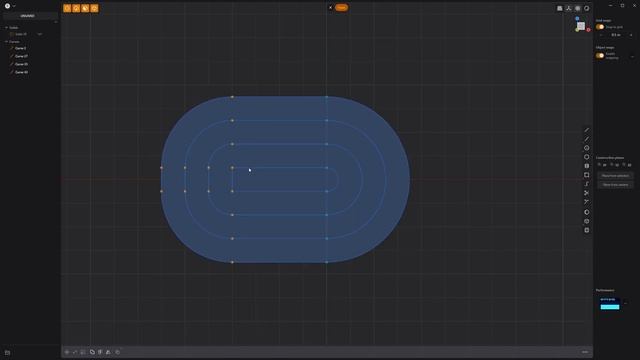Click the button below Place from selection
Viewport: 640px width, 360px height.
(616, 185)
